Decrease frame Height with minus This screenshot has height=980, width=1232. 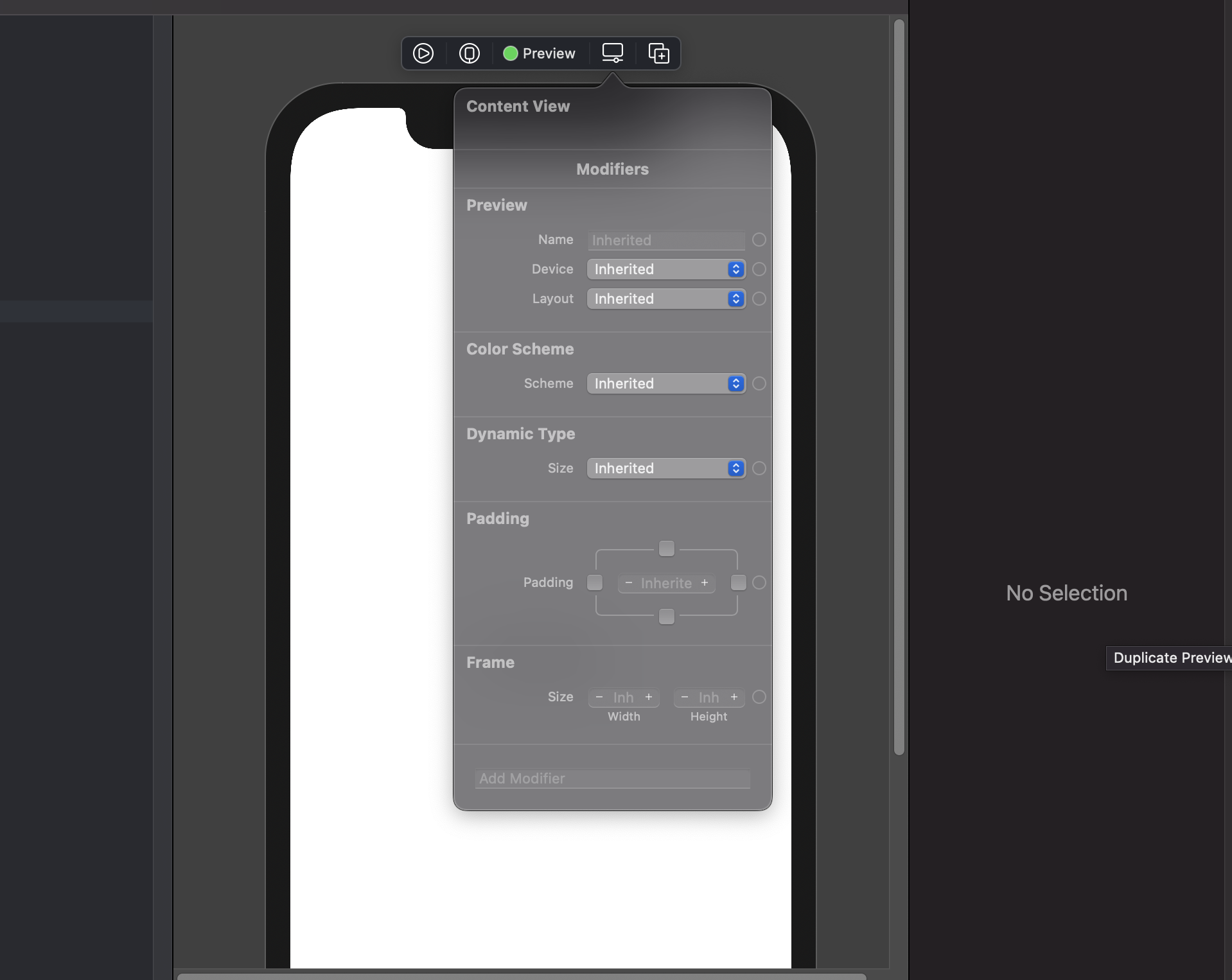(685, 697)
